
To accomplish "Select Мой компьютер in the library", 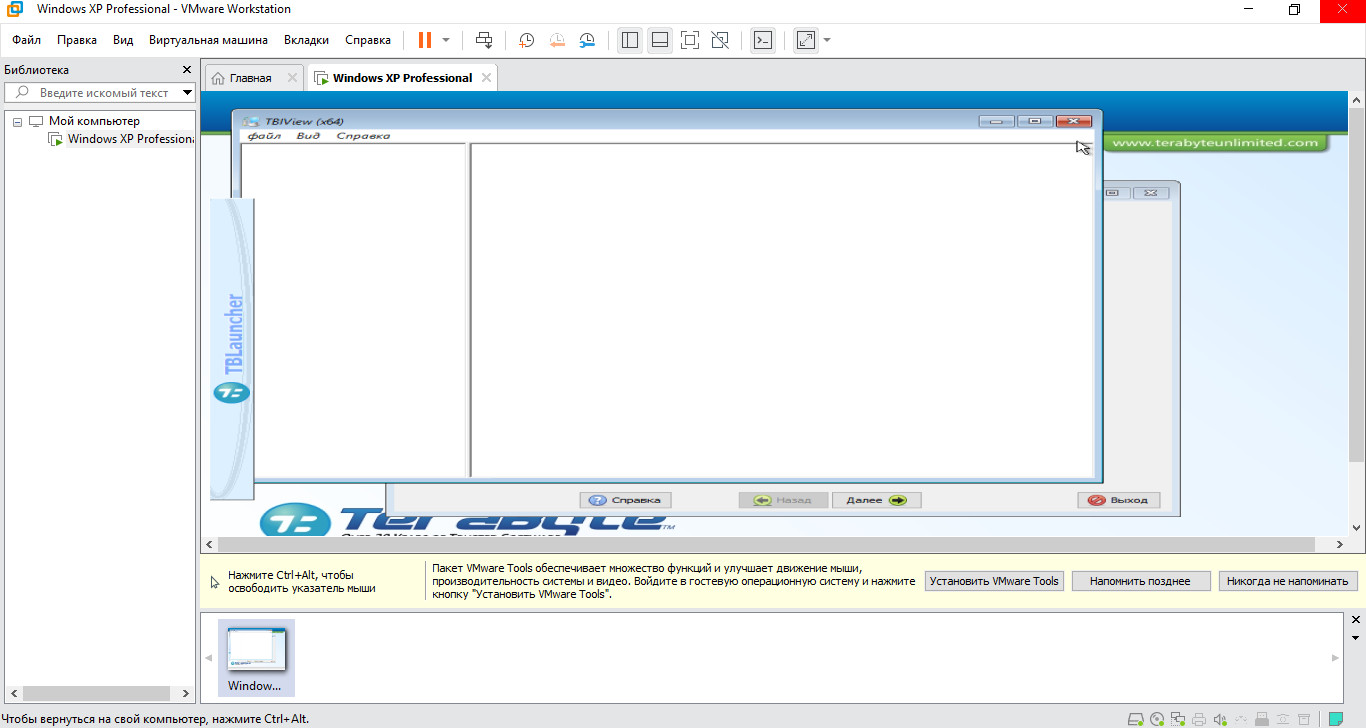I will coord(94,121).
